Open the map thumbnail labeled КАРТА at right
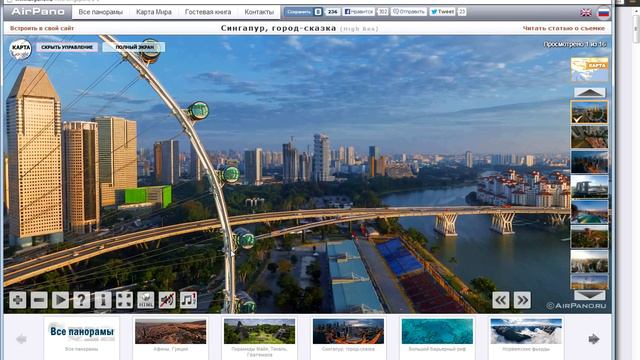Viewport: 640px width, 360px height. (589, 69)
